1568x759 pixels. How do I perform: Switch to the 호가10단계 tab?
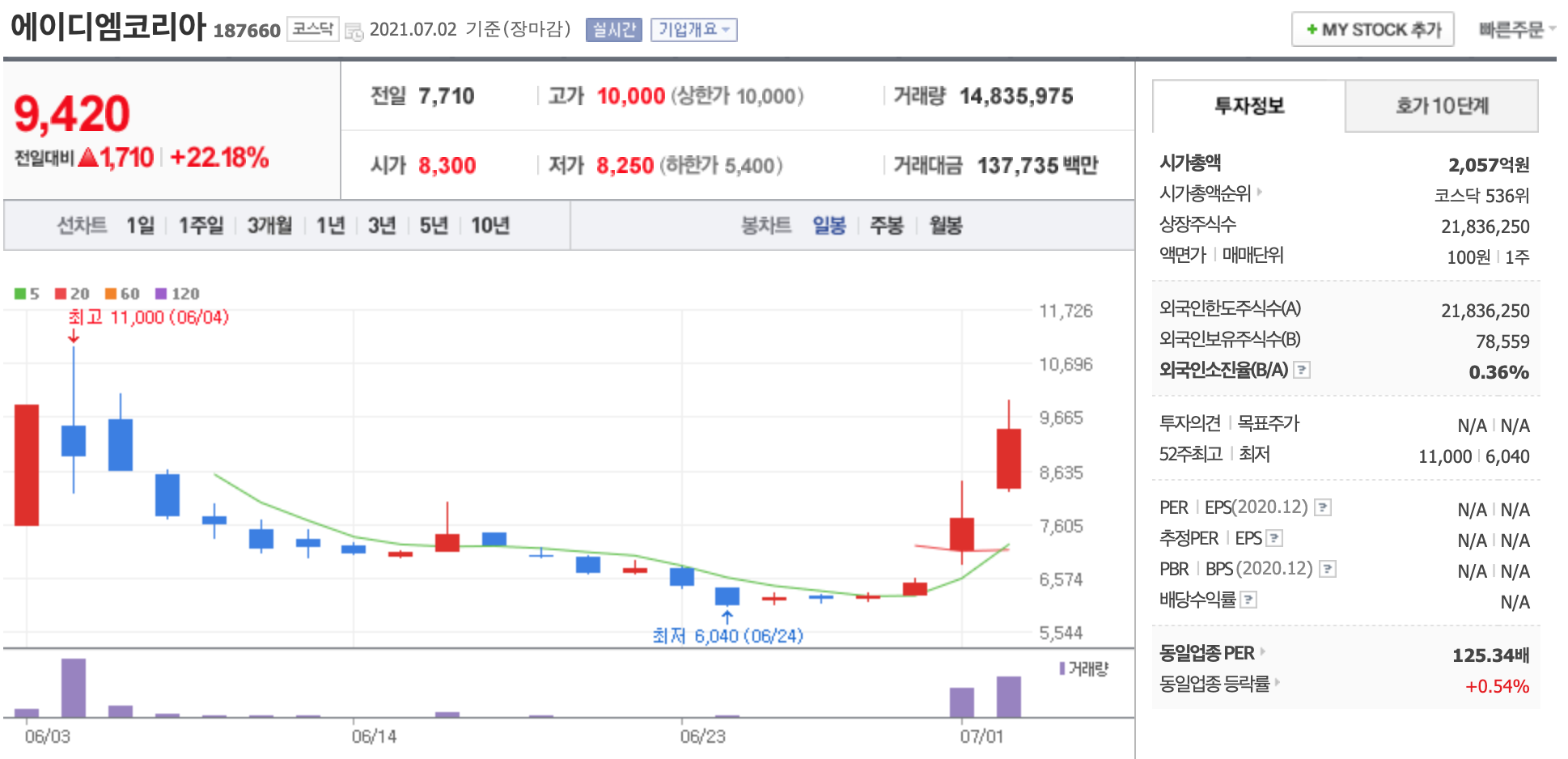click(1442, 106)
